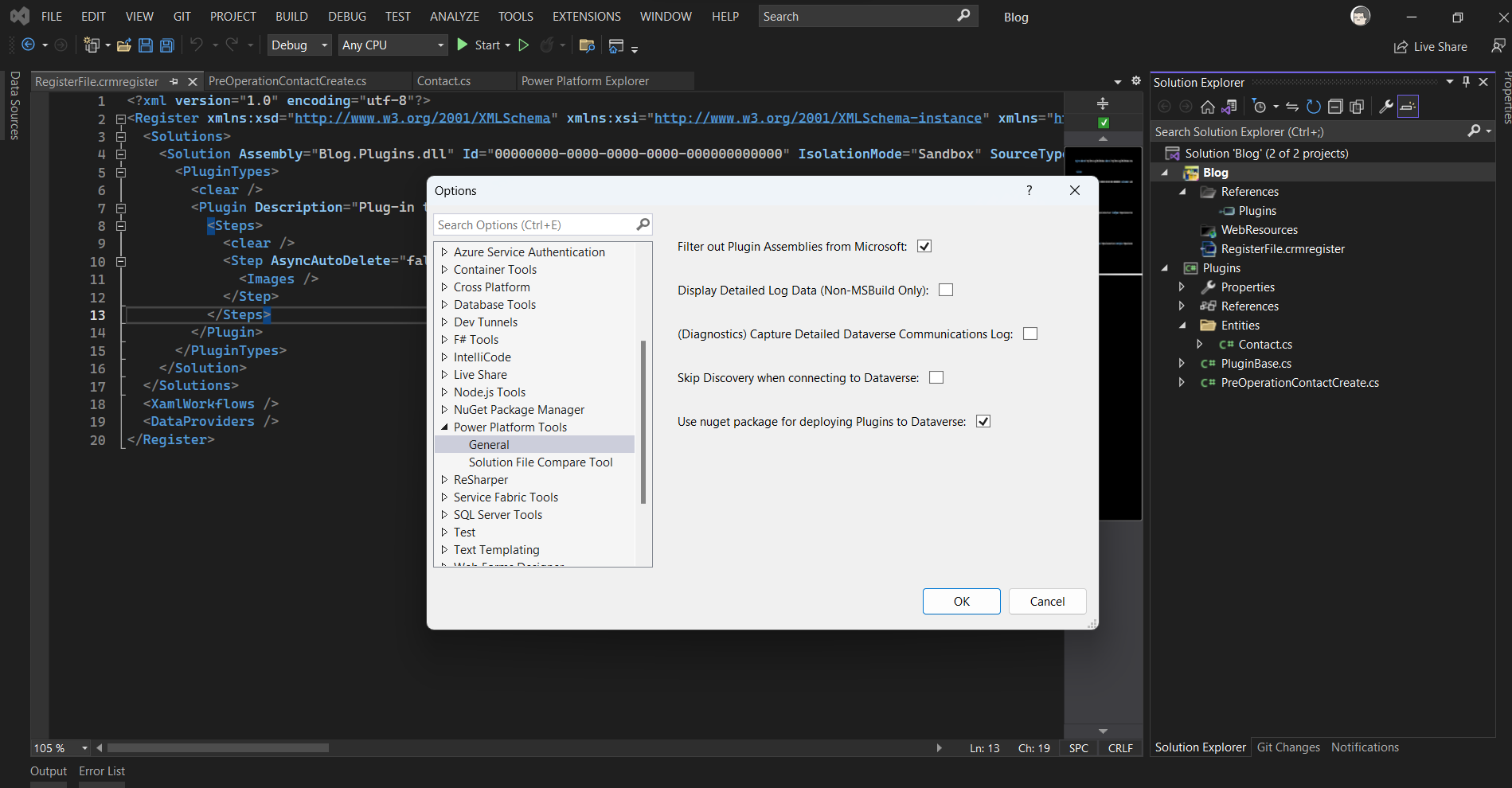
Task: Click Show All Files icon
Action: click(1357, 107)
